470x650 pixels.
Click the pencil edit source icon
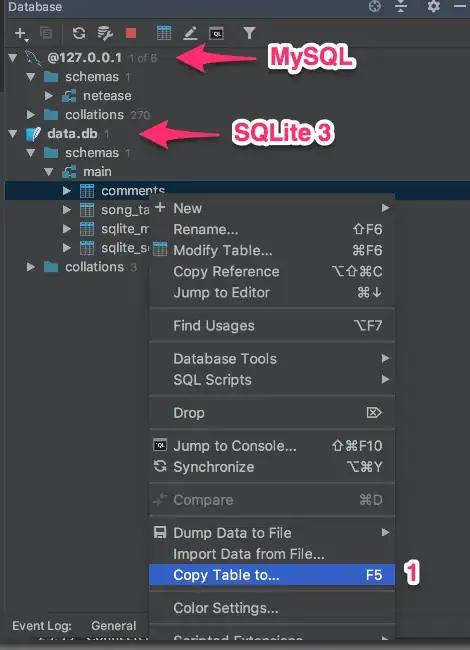190,33
